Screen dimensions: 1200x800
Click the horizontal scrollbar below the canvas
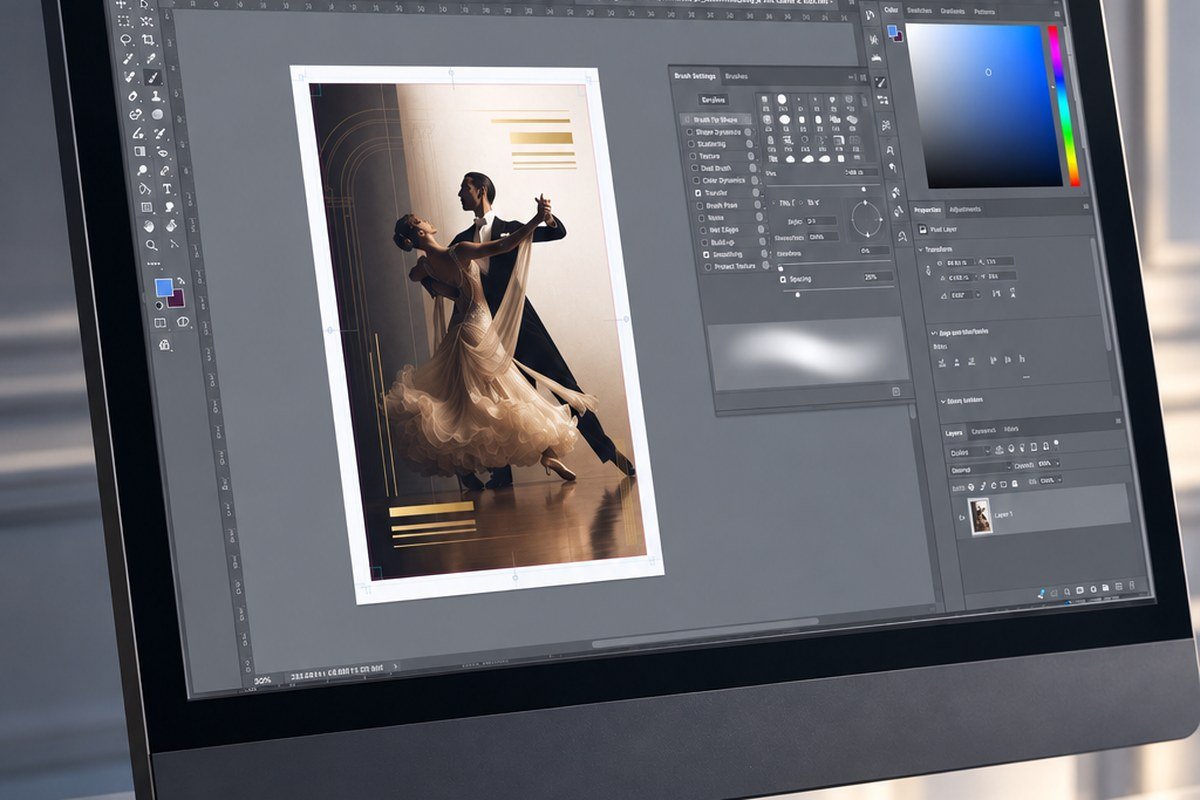[x=705, y=634]
